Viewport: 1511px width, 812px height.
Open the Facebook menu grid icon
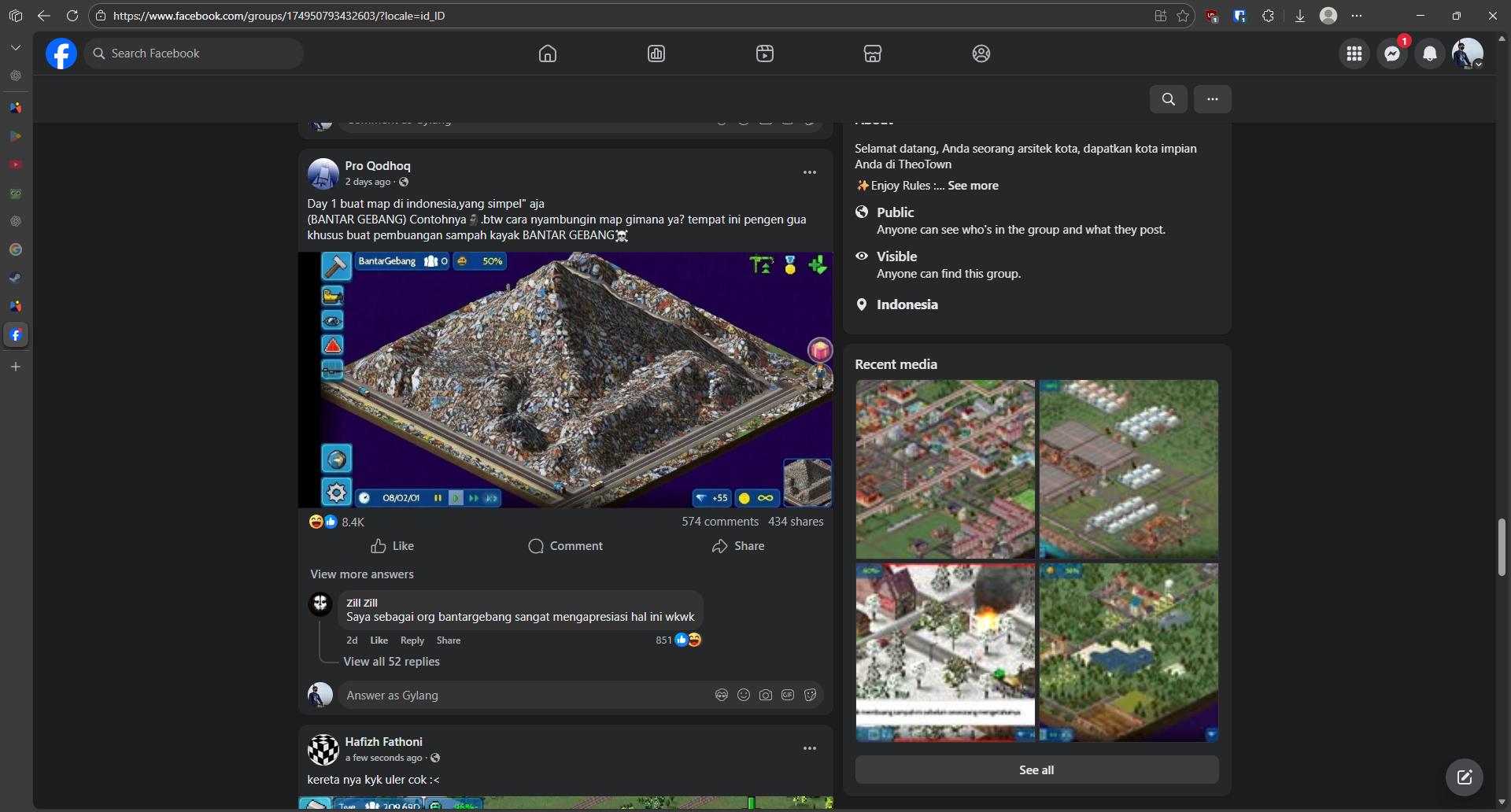point(1354,54)
